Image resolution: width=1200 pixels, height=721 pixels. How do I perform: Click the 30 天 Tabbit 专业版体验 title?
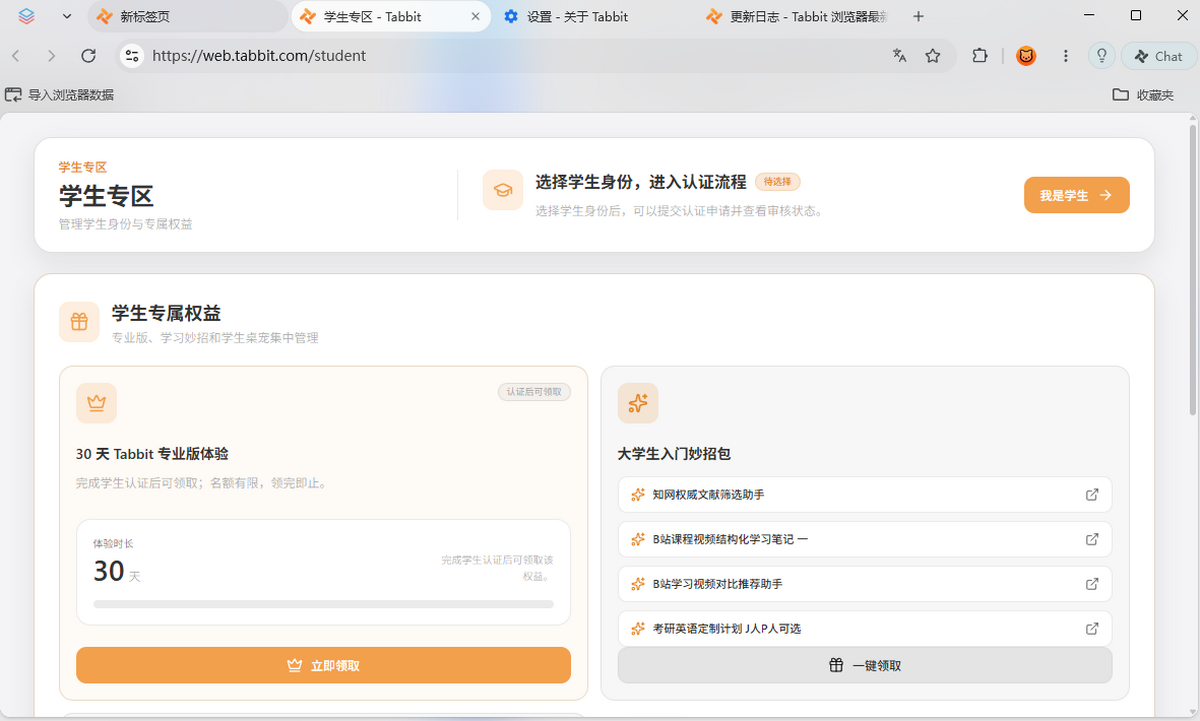point(152,454)
